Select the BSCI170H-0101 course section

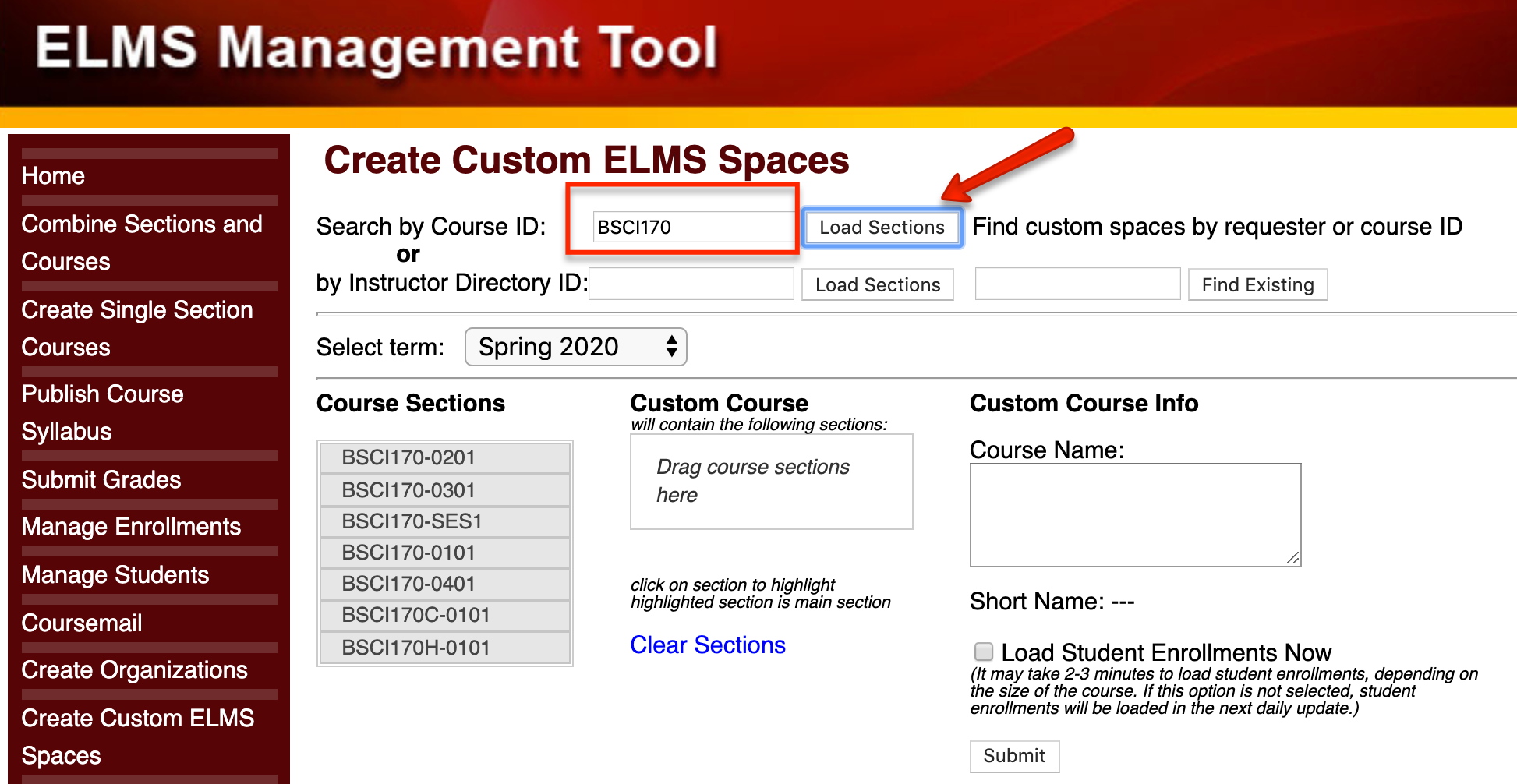(x=415, y=647)
